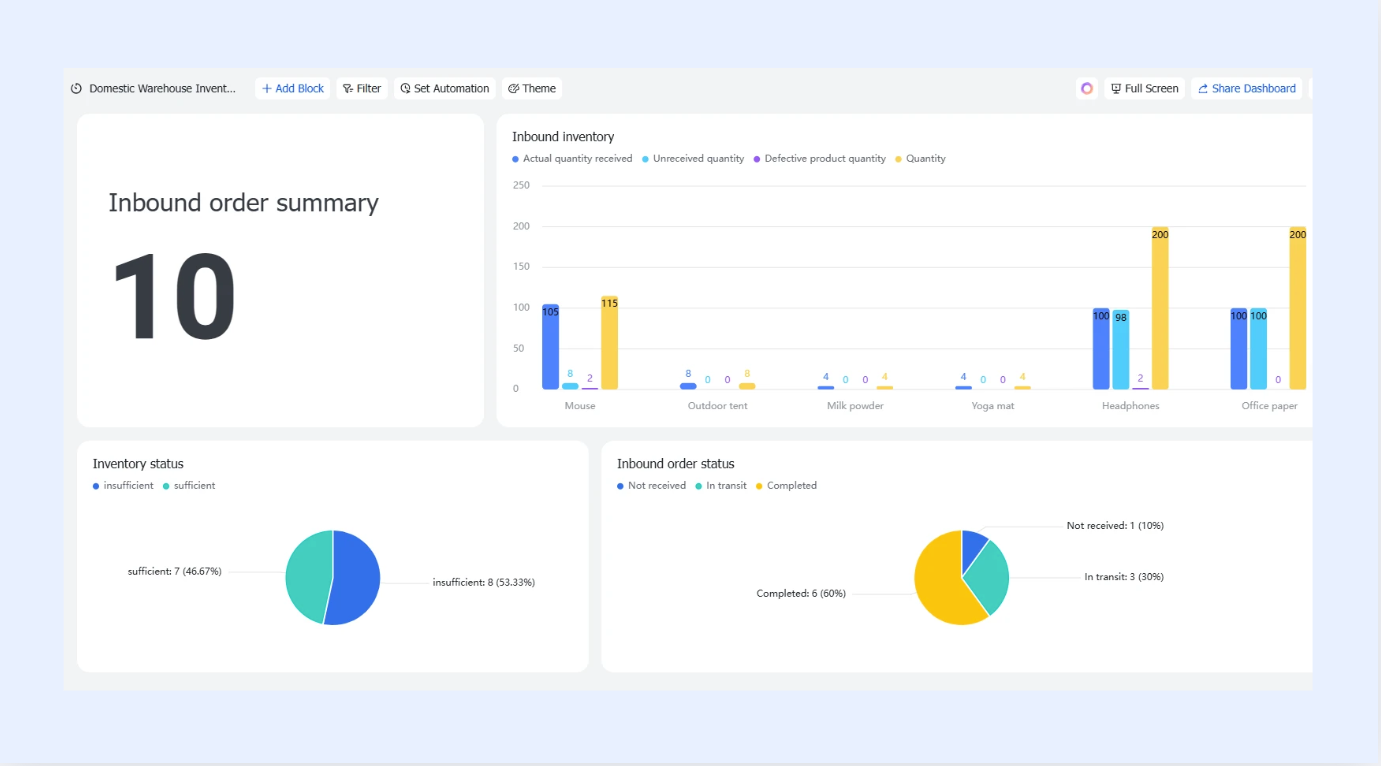Toggle Unreceived quantity legend series
Image resolution: width=1381 pixels, height=766 pixels.
pyautogui.click(x=693, y=159)
